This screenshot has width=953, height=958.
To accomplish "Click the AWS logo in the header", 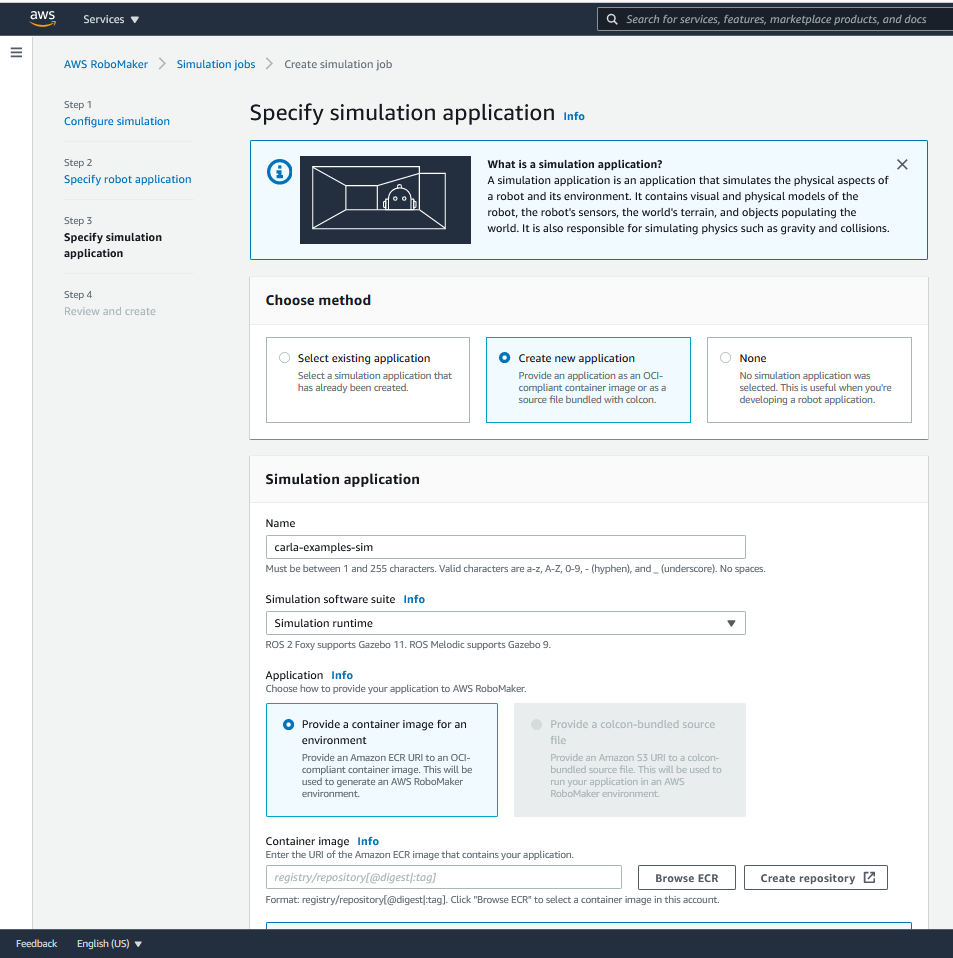I will pos(43,19).
